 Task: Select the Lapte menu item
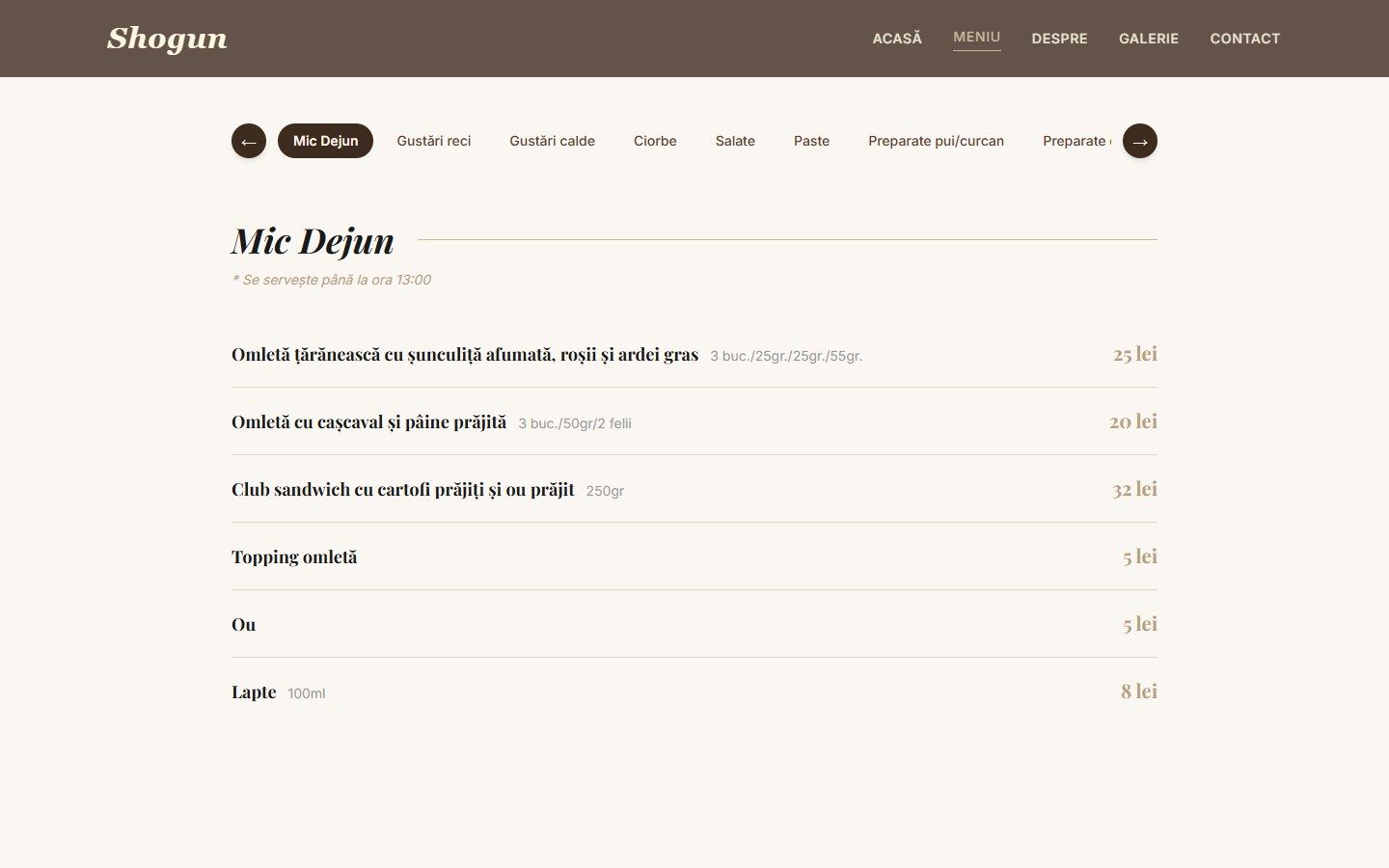pos(254,692)
